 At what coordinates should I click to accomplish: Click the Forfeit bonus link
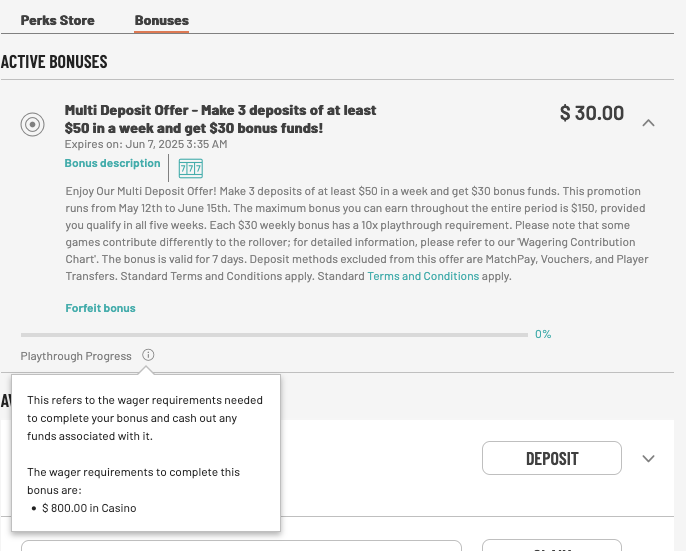(101, 308)
